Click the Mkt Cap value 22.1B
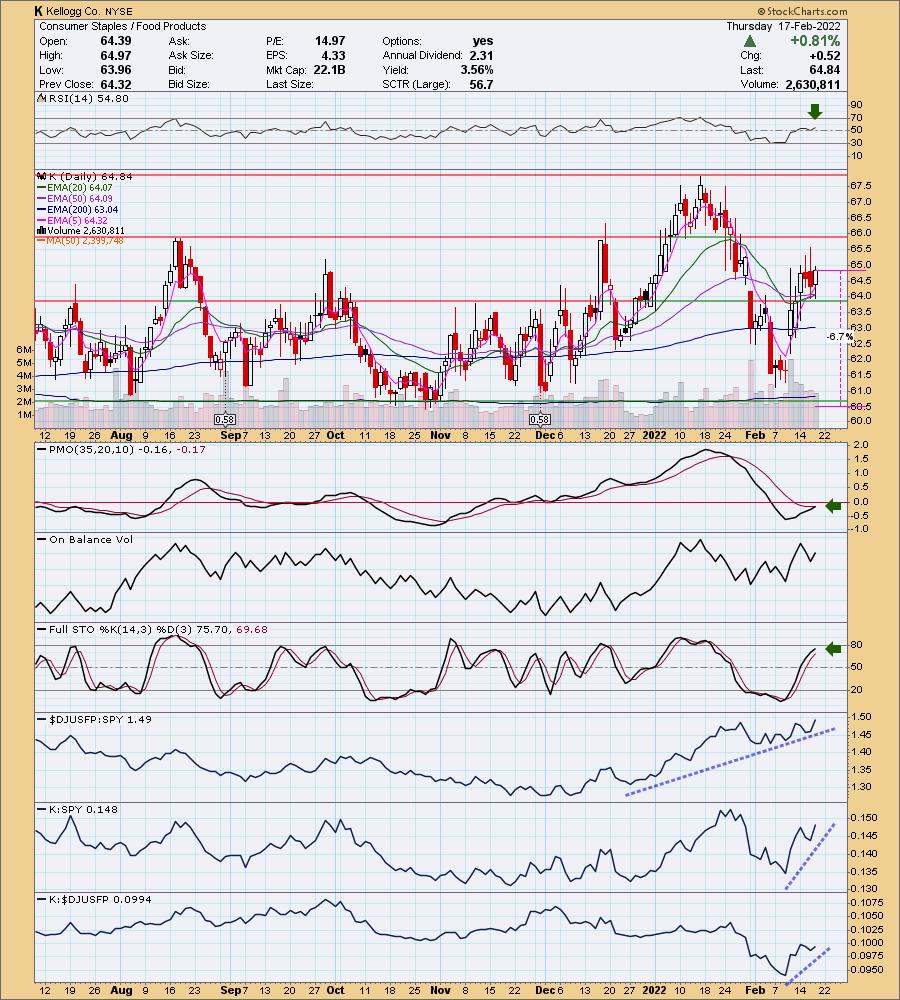The width and height of the screenshot is (900, 1000). pos(329,70)
